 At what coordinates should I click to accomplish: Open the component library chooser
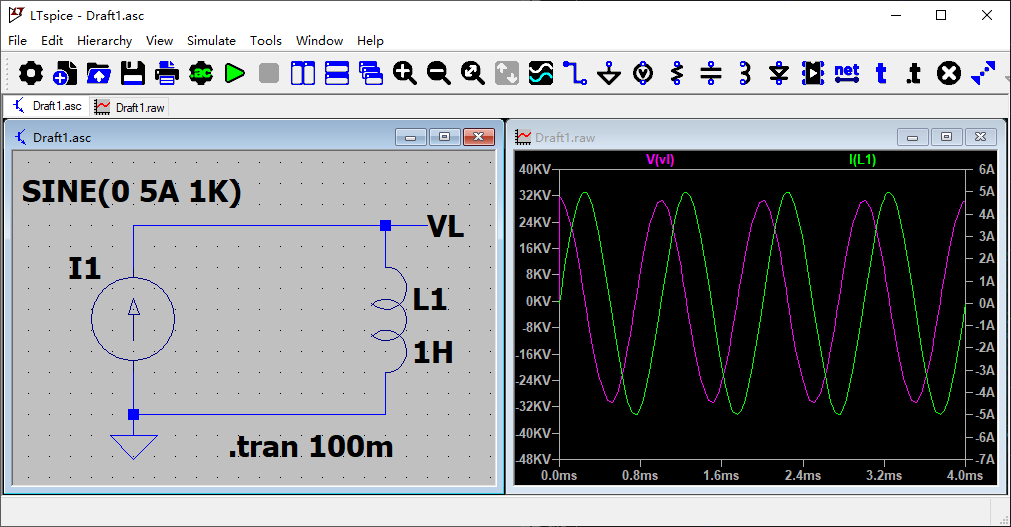pos(813,73)
